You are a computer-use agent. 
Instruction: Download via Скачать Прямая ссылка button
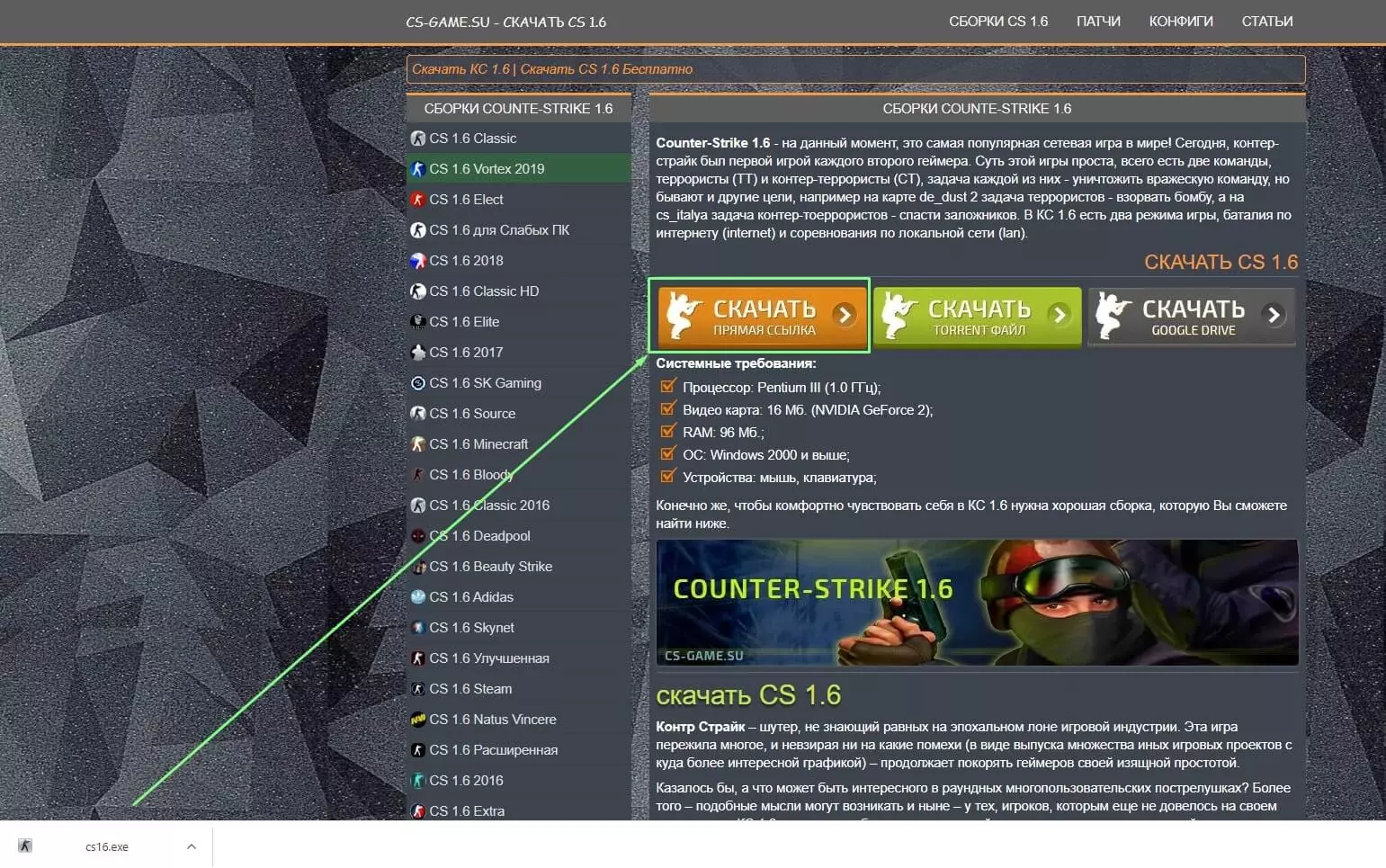point(761,316)
